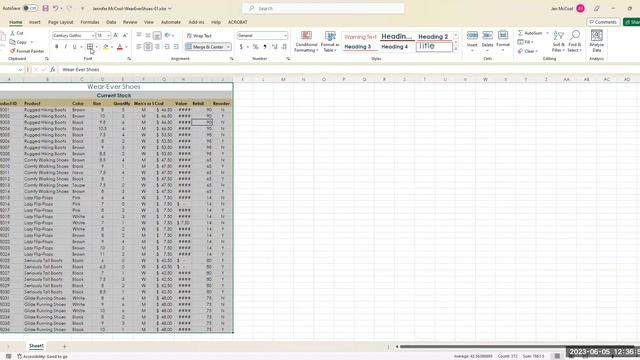Open the Clear dropdown in Editing group

tap(528, 51)
